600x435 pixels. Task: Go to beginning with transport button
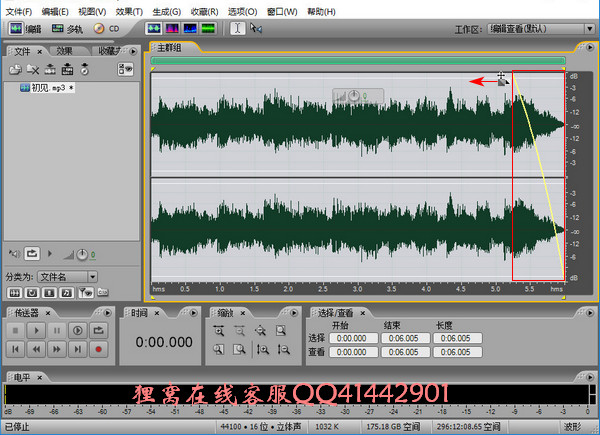pos(16,349)
